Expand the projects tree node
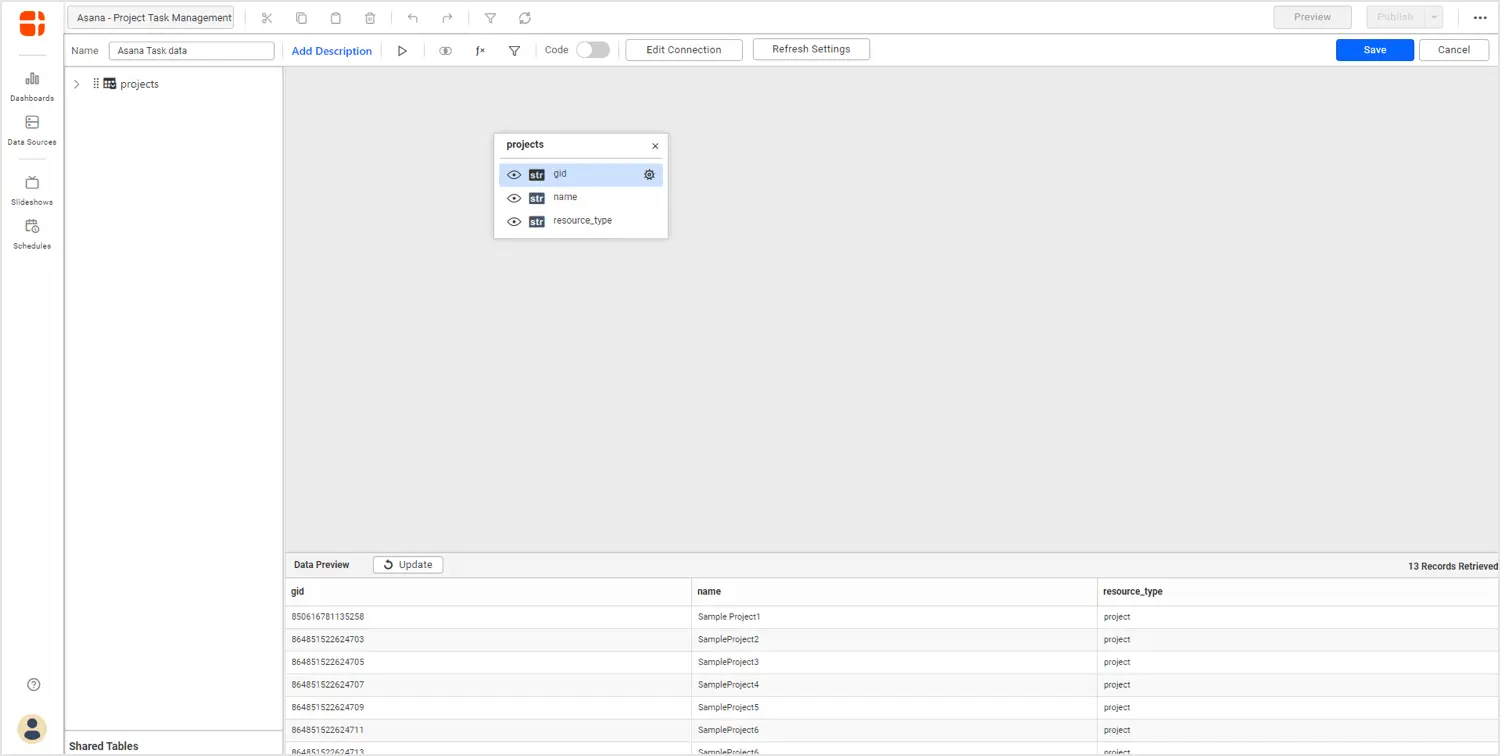The height and width of the screenshot is (756, 1500). point(76,85)
